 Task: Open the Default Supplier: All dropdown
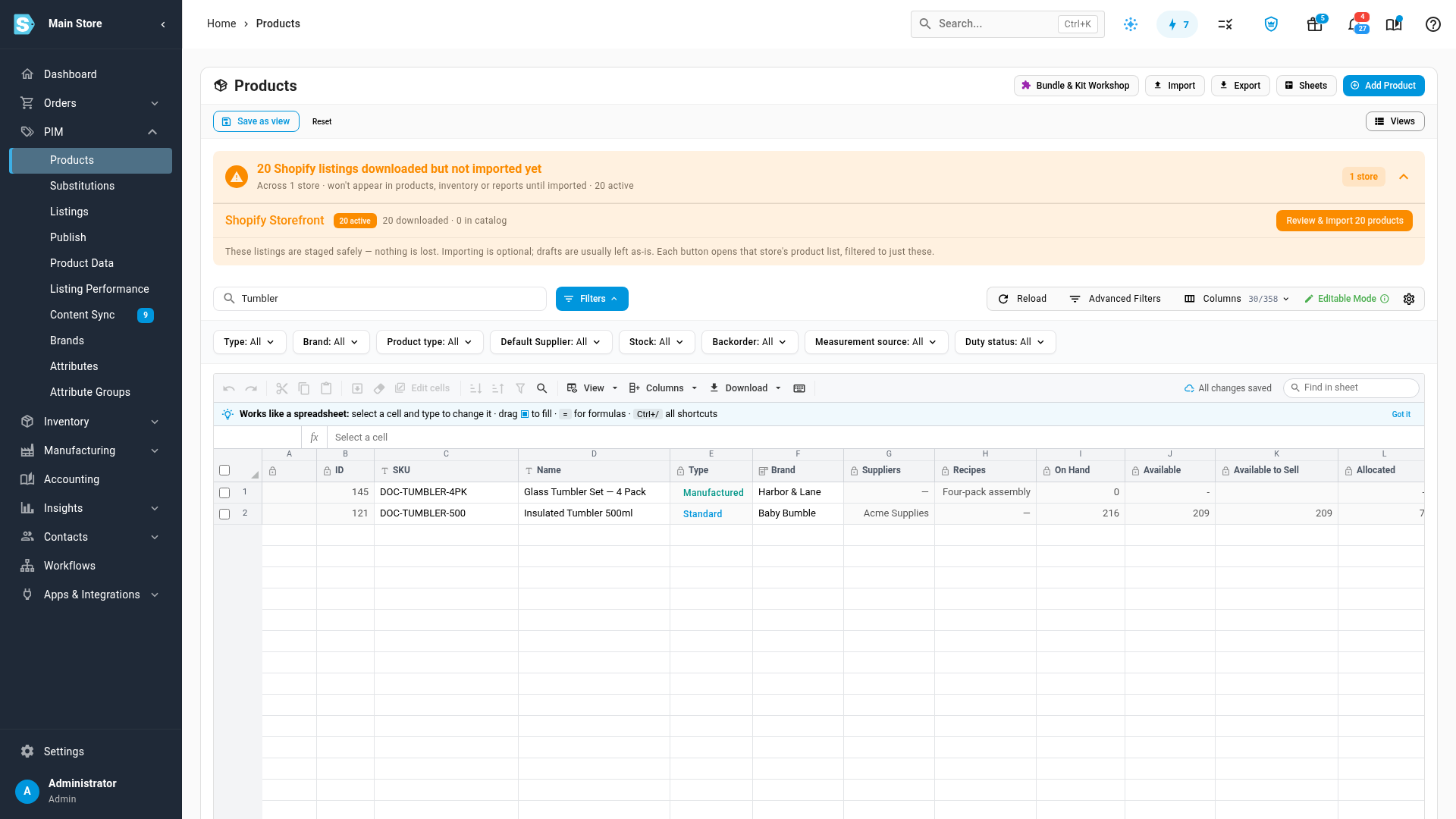pyautogui.click(x=551, y=342)
